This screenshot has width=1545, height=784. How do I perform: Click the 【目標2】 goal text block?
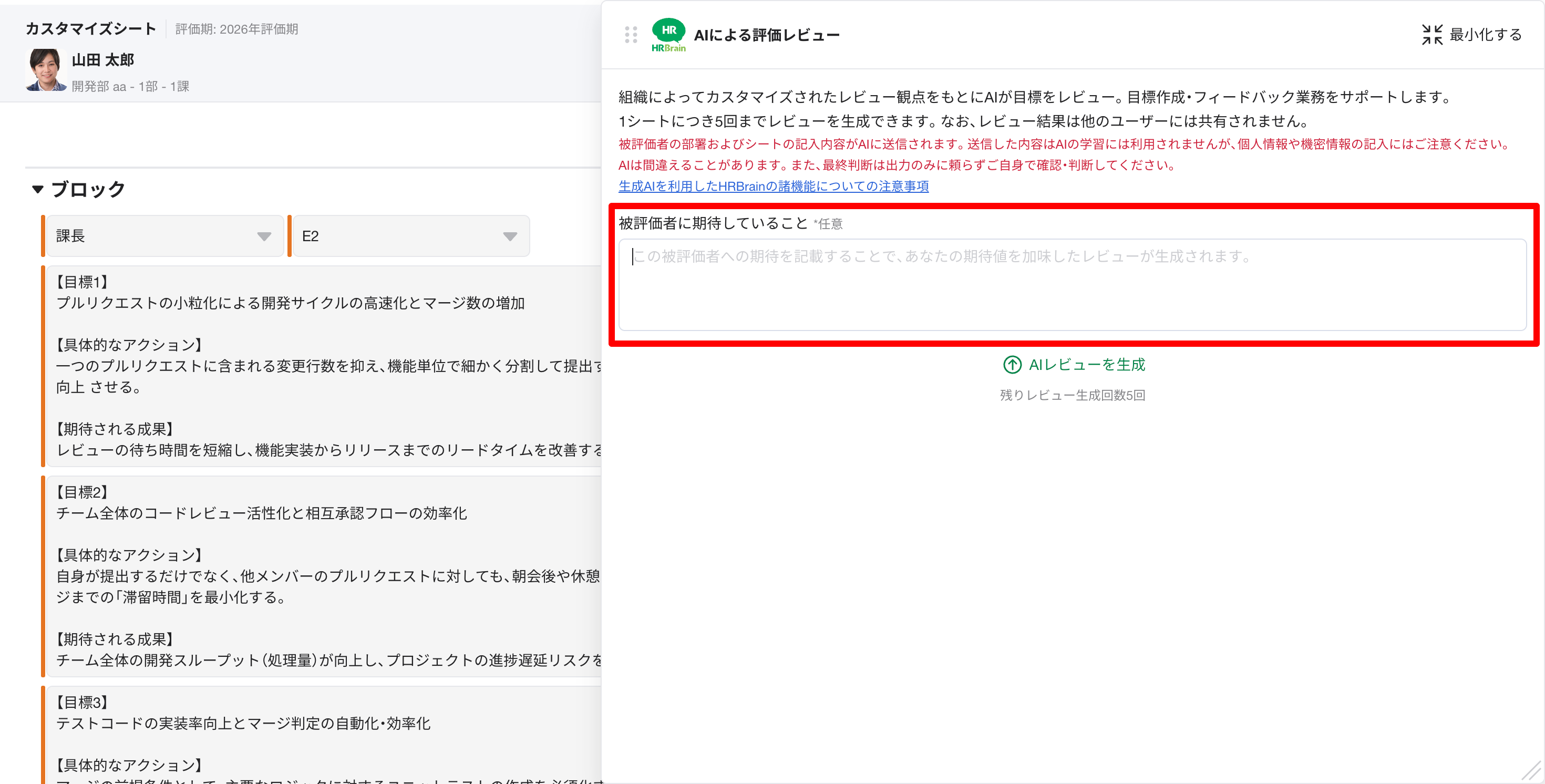click(324, 576)
